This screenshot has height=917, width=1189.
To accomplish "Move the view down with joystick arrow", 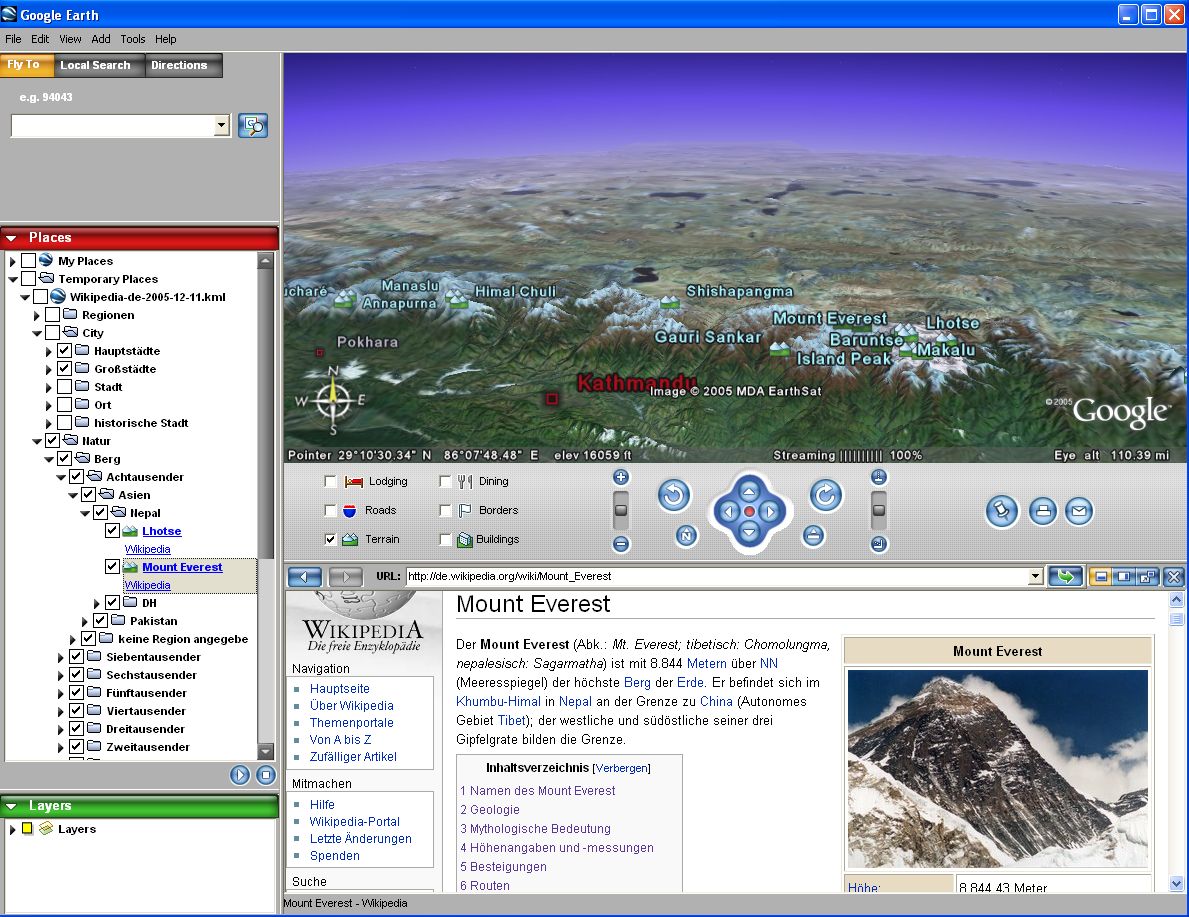I will pyautogui.click(x=749, y=532).
